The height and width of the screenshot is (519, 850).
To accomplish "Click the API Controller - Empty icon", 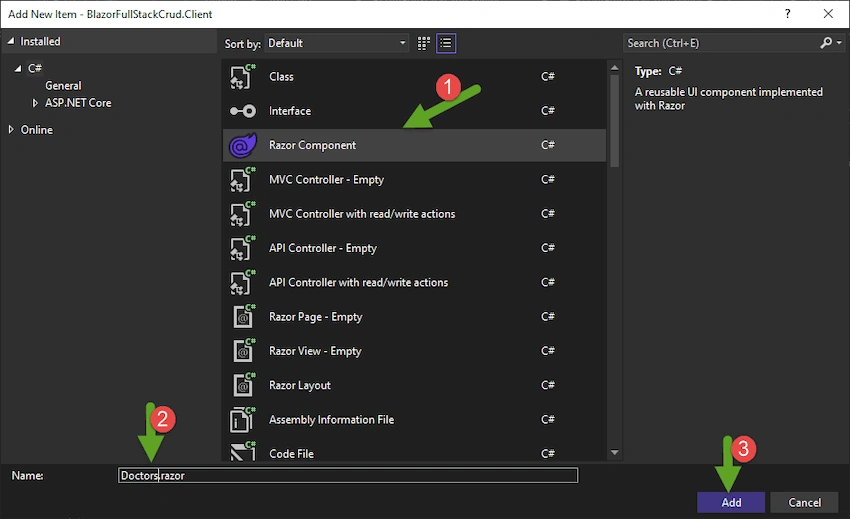I will pyautogui.click(x=242, y=248).
